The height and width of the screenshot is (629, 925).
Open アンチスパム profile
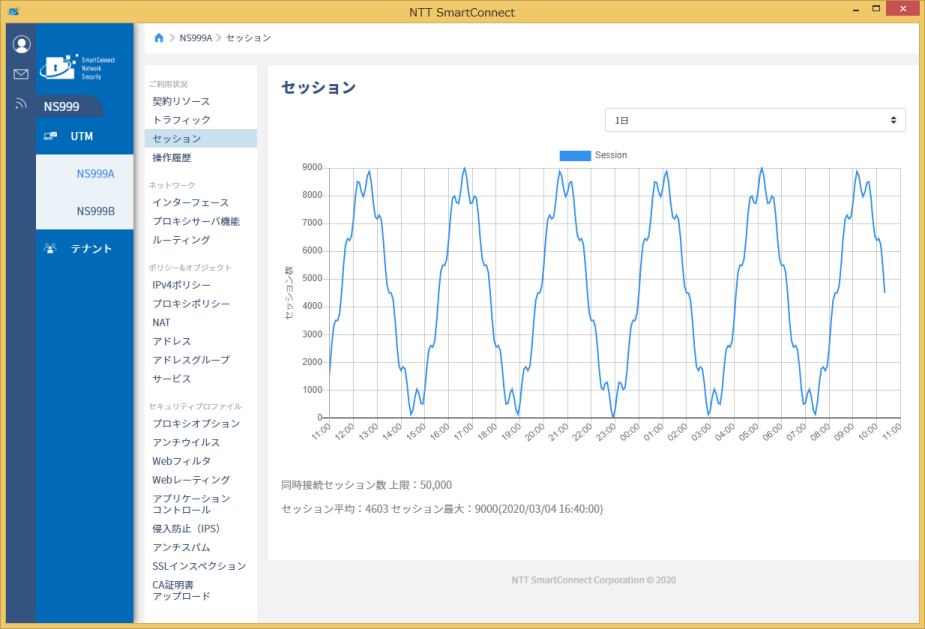tap(181, 548)
